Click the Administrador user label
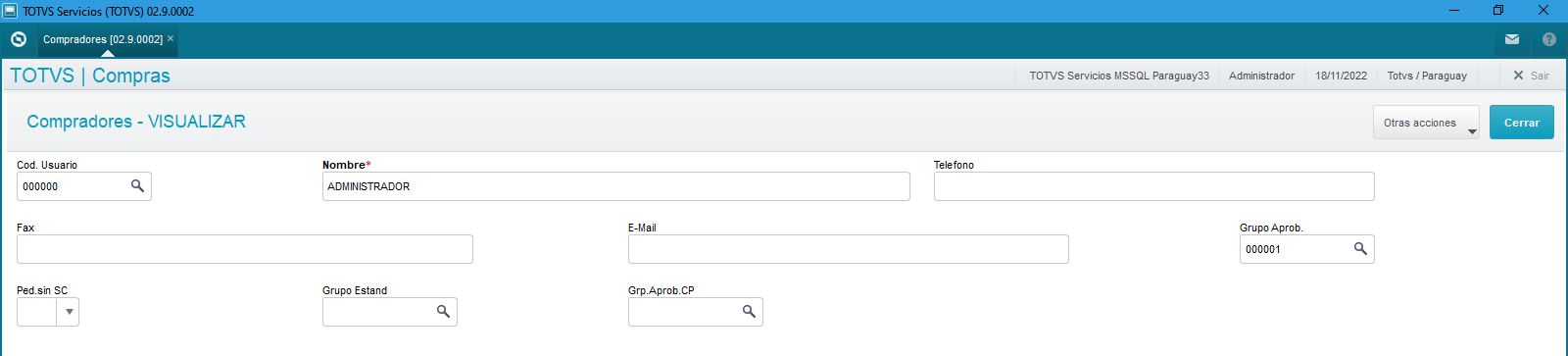The height and width of the screenshot is (356, 1568). click(x=1261, y=76)
